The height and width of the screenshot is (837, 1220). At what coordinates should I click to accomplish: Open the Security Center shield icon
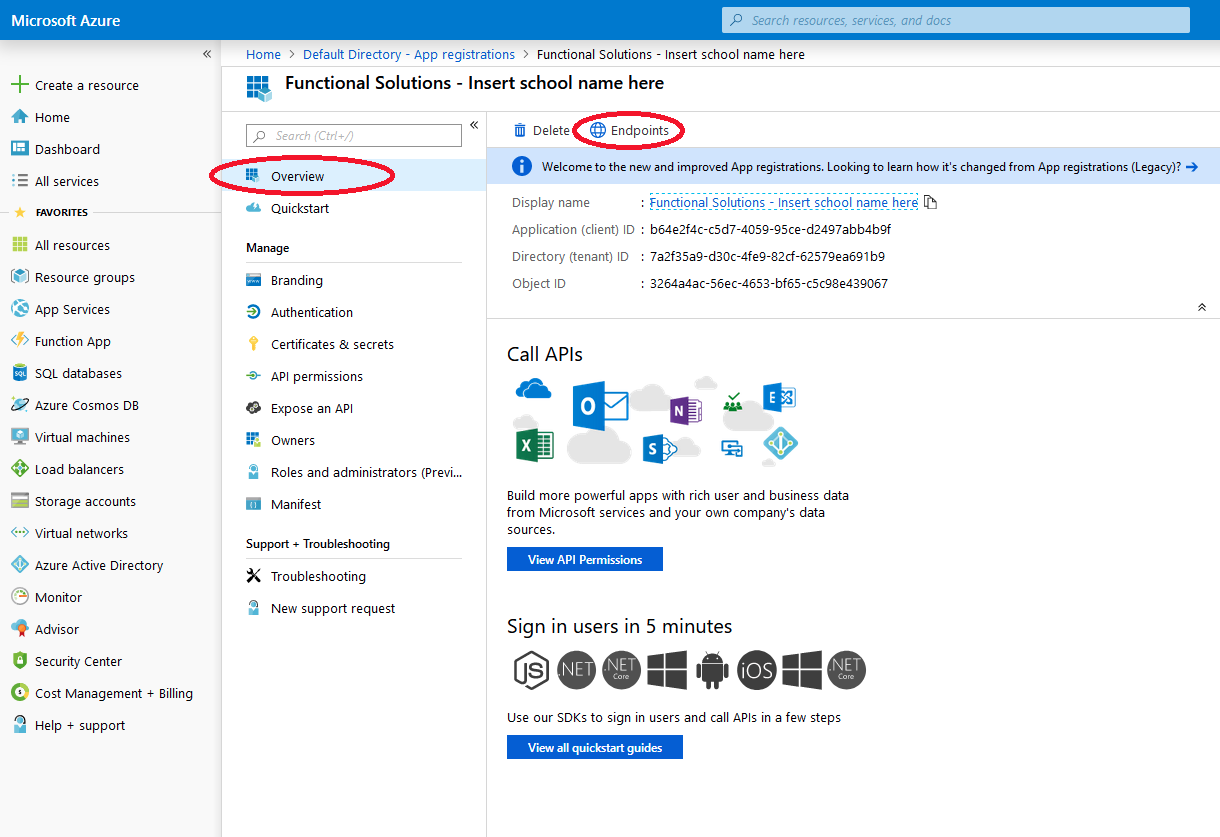19,661
